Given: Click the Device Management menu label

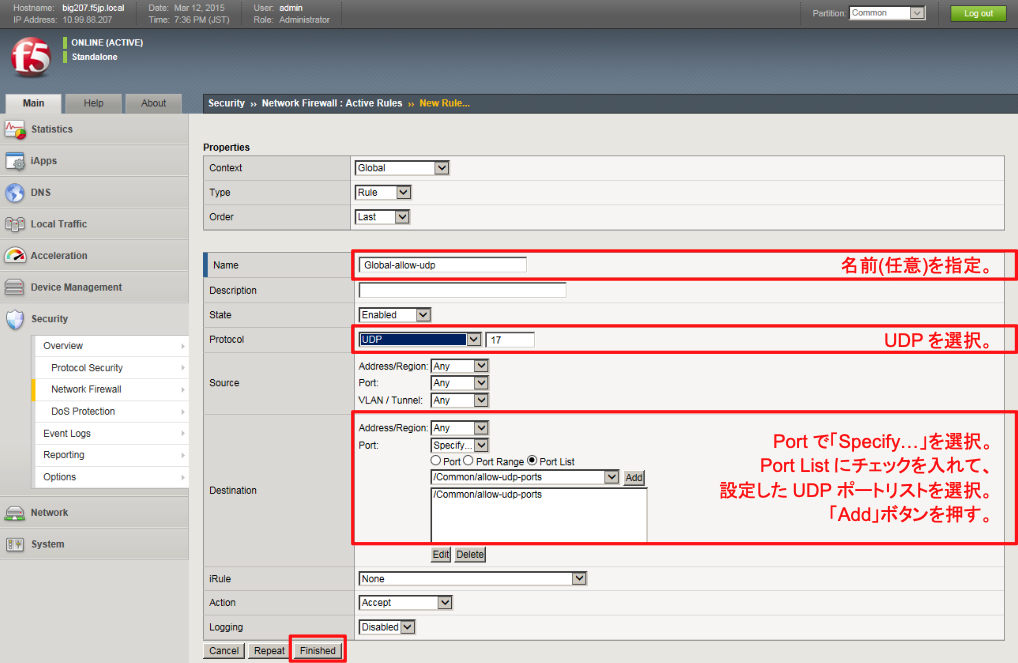Looking at the screenshot, I should [x=77, y=287].
